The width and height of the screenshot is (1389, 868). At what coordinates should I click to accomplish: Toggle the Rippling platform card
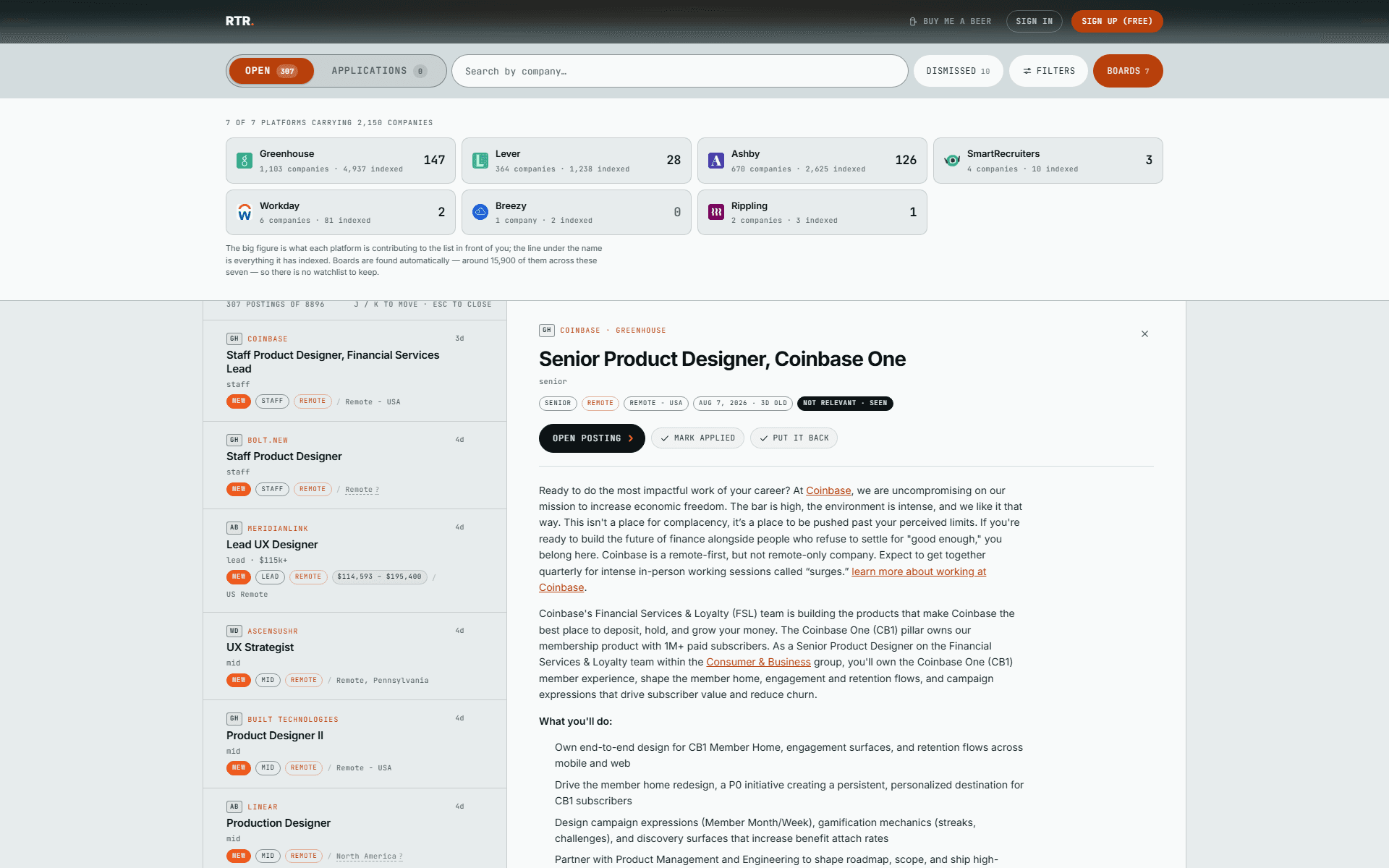point(812,212)
